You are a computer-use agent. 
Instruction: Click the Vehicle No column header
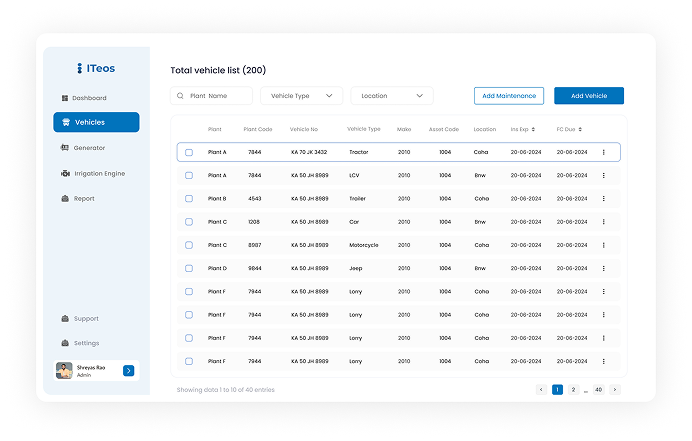304,129
